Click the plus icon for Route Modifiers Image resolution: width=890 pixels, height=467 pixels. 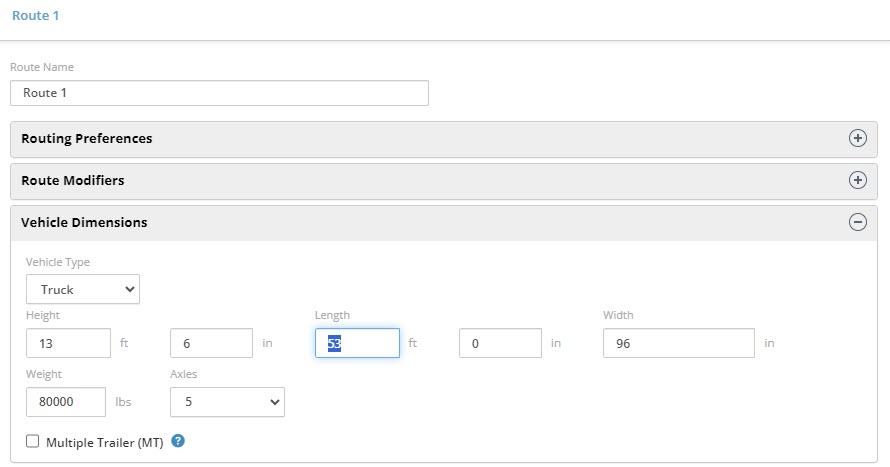[857, 181]
